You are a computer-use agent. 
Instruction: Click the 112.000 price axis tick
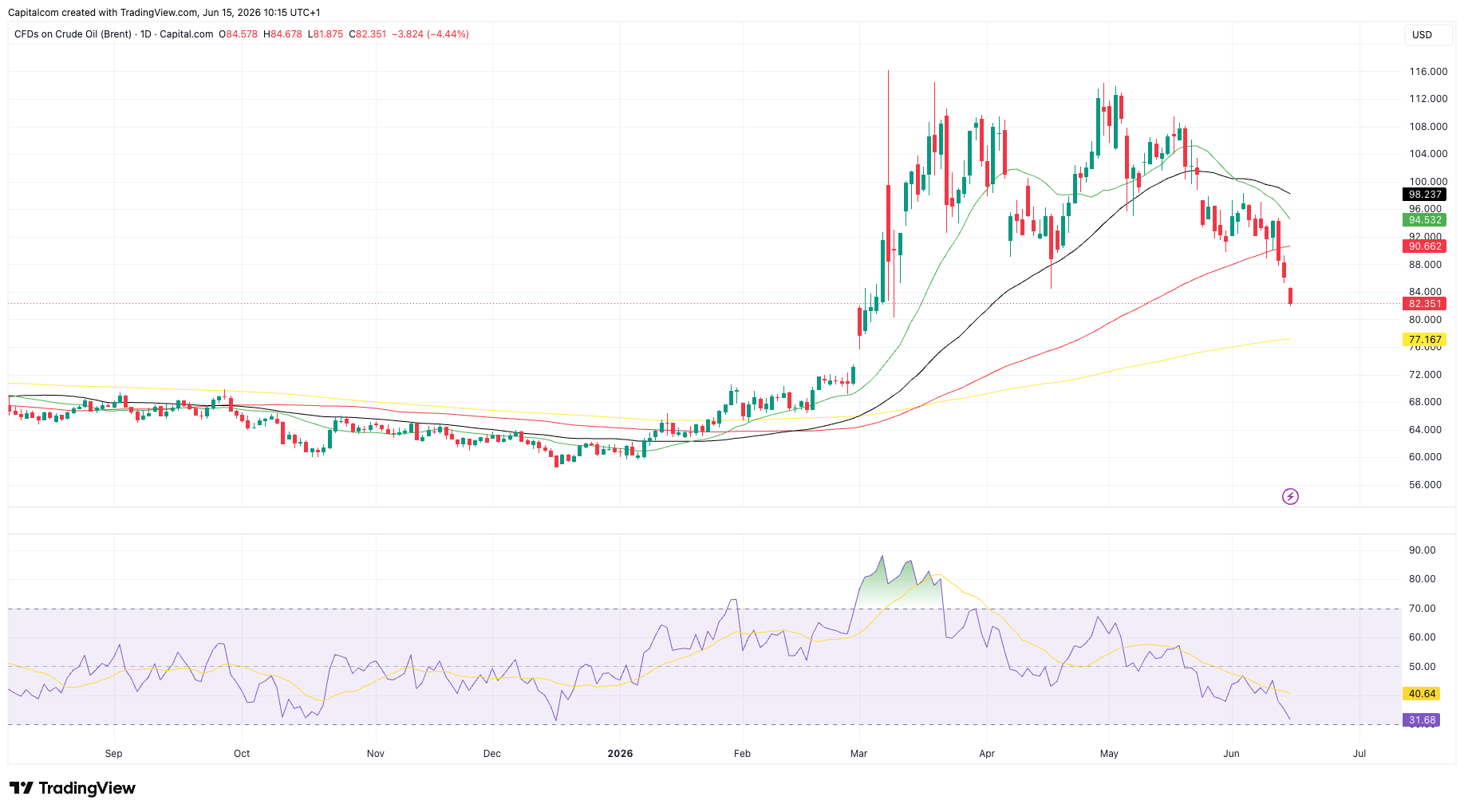tap(1428, 99)
